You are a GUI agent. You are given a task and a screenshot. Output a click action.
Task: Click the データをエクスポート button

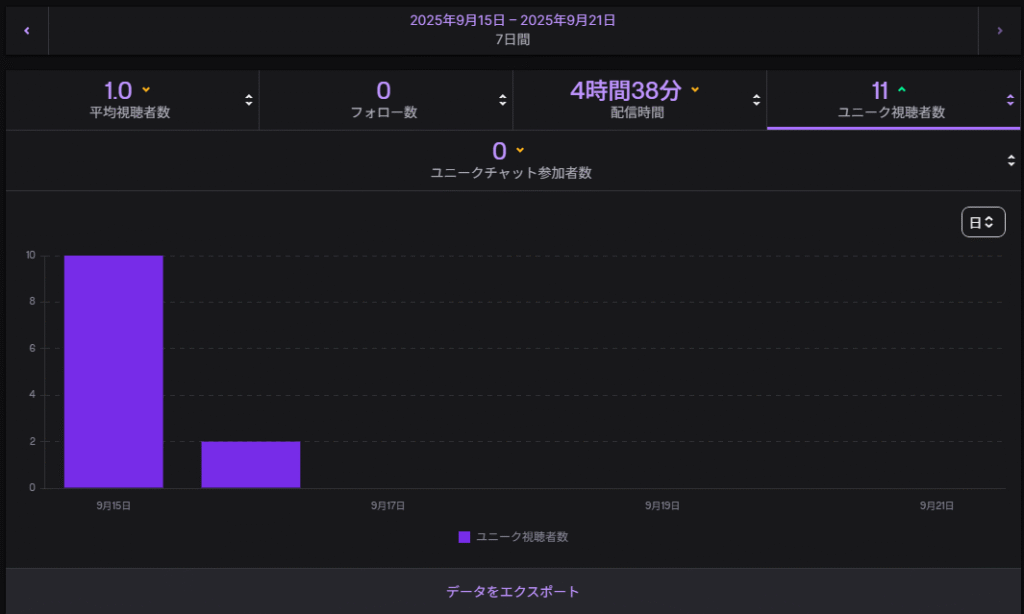tap(512, 591)
